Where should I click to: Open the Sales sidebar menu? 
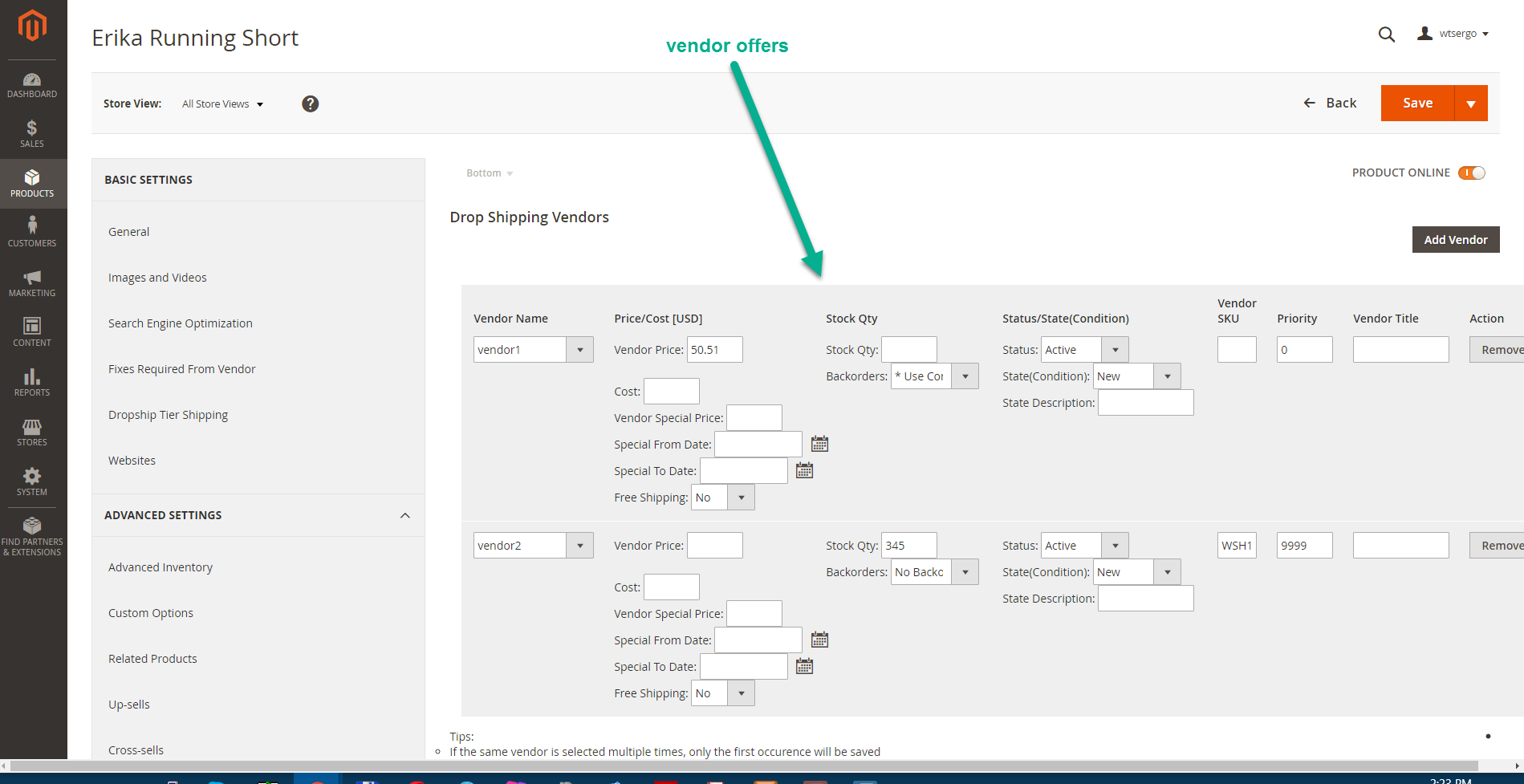[32, 134]
